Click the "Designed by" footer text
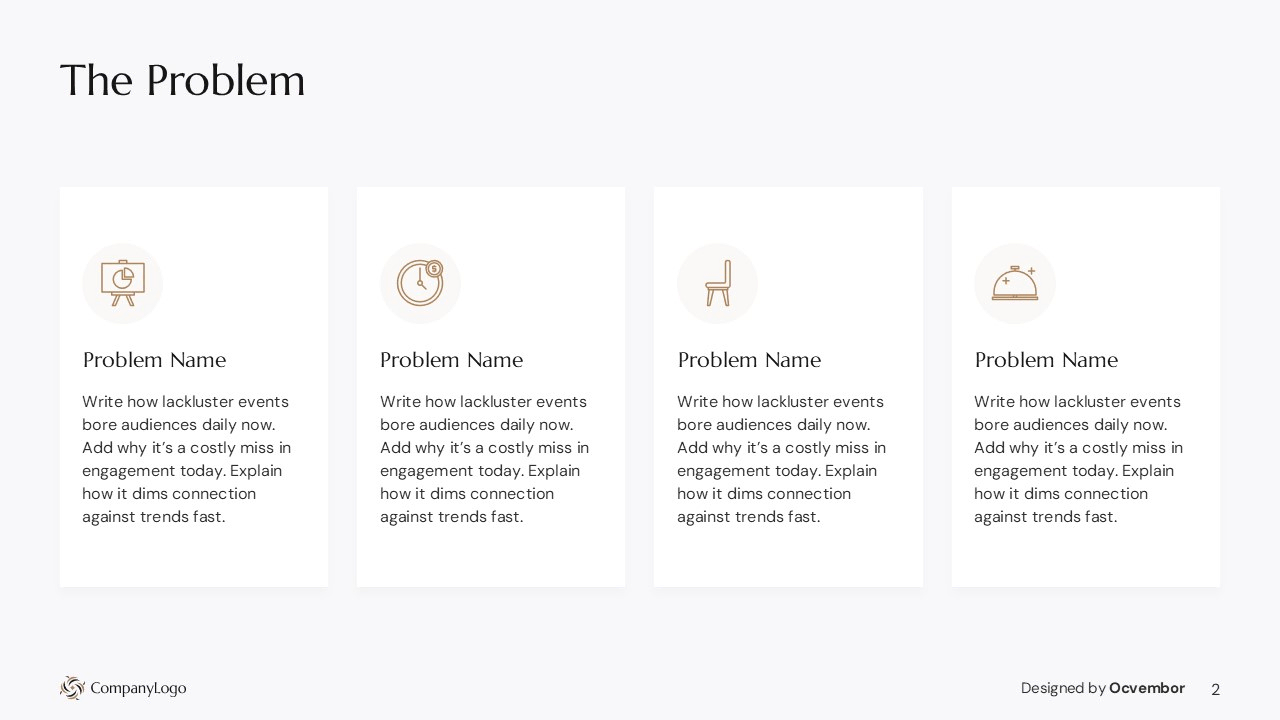The image size is (1280, 720). point(1063,688)
